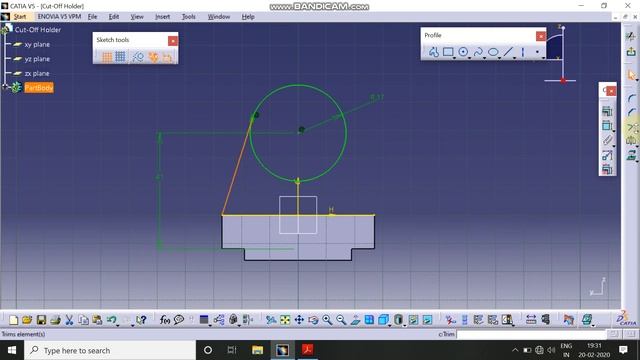Viewport: 640px width, 360px height.
Task: Close the Profile toolbar
Action: coord(541,36)
